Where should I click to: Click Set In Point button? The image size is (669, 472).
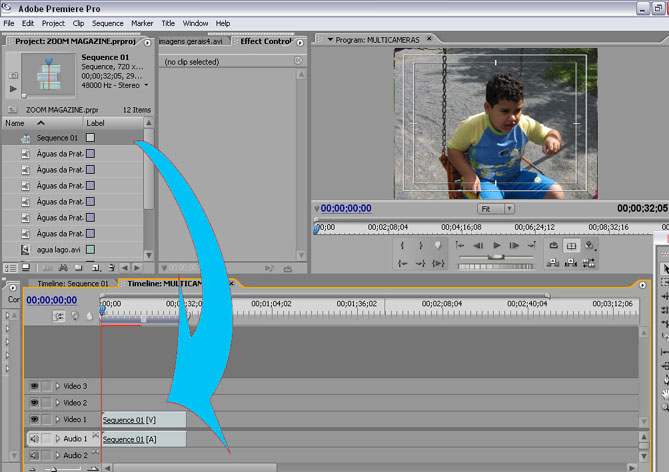coord(403,245)
